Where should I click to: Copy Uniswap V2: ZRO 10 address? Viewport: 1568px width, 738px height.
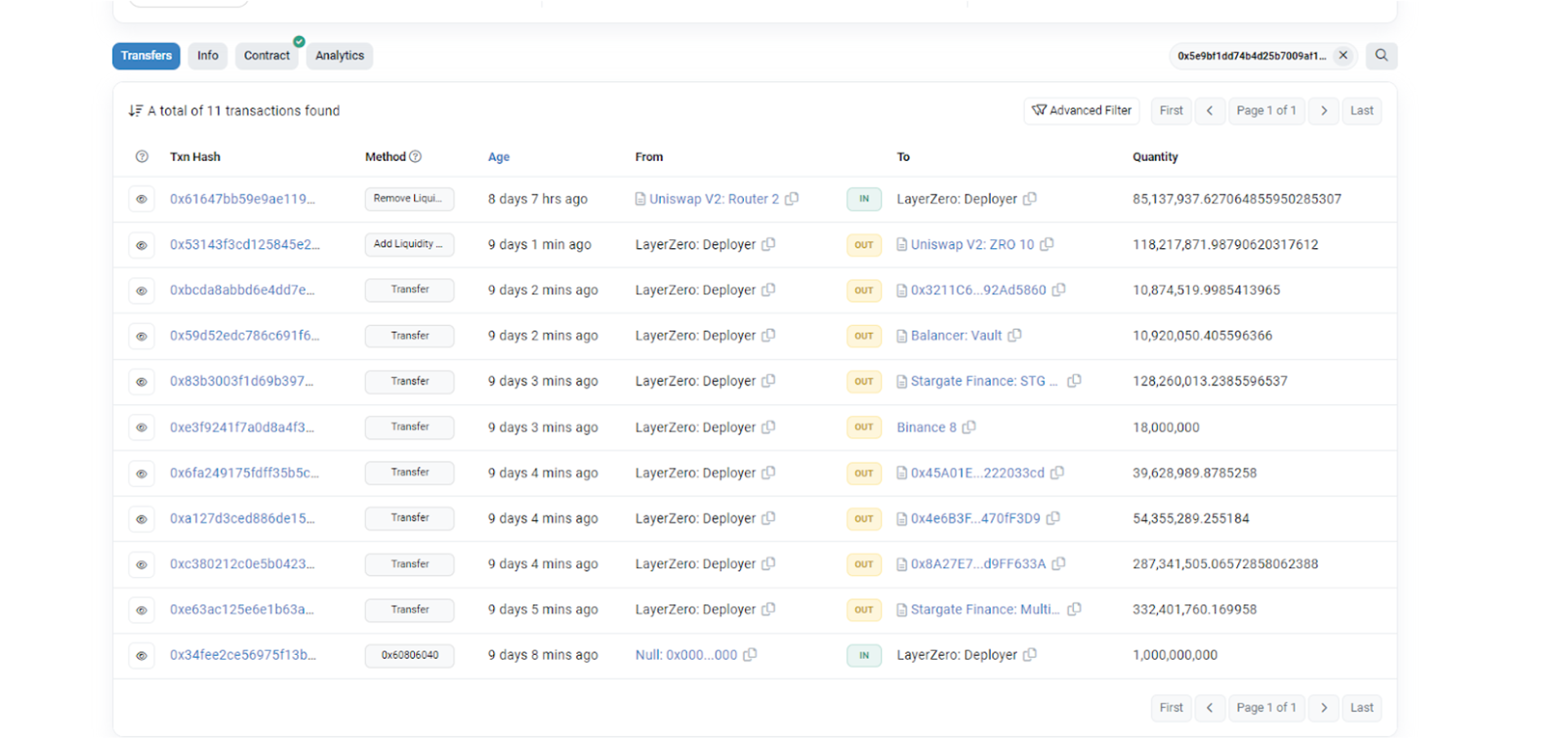coord(1047,244)
